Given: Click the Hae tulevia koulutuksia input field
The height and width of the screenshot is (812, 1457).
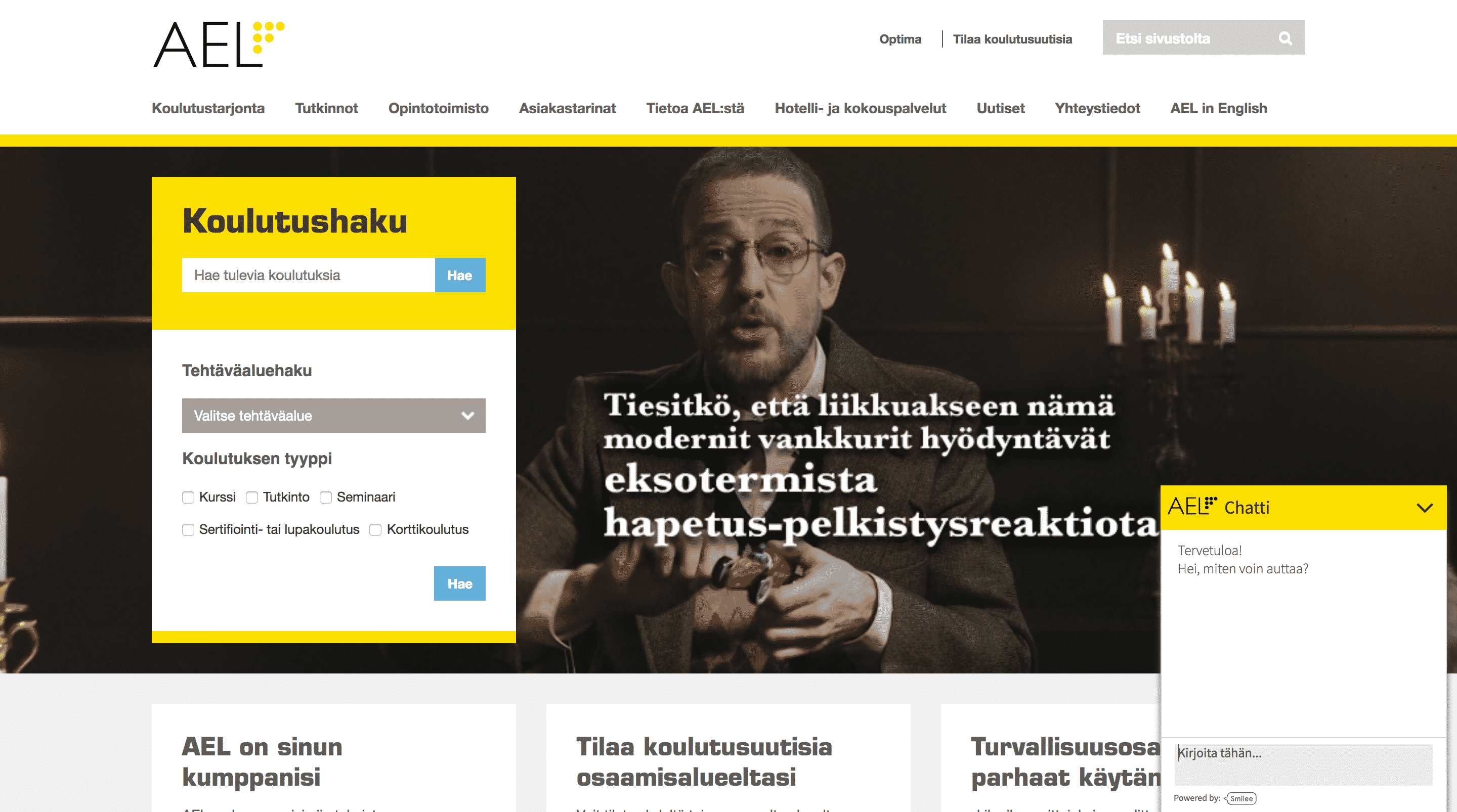Looking at the screenshot, I should [x=308, y=276].
